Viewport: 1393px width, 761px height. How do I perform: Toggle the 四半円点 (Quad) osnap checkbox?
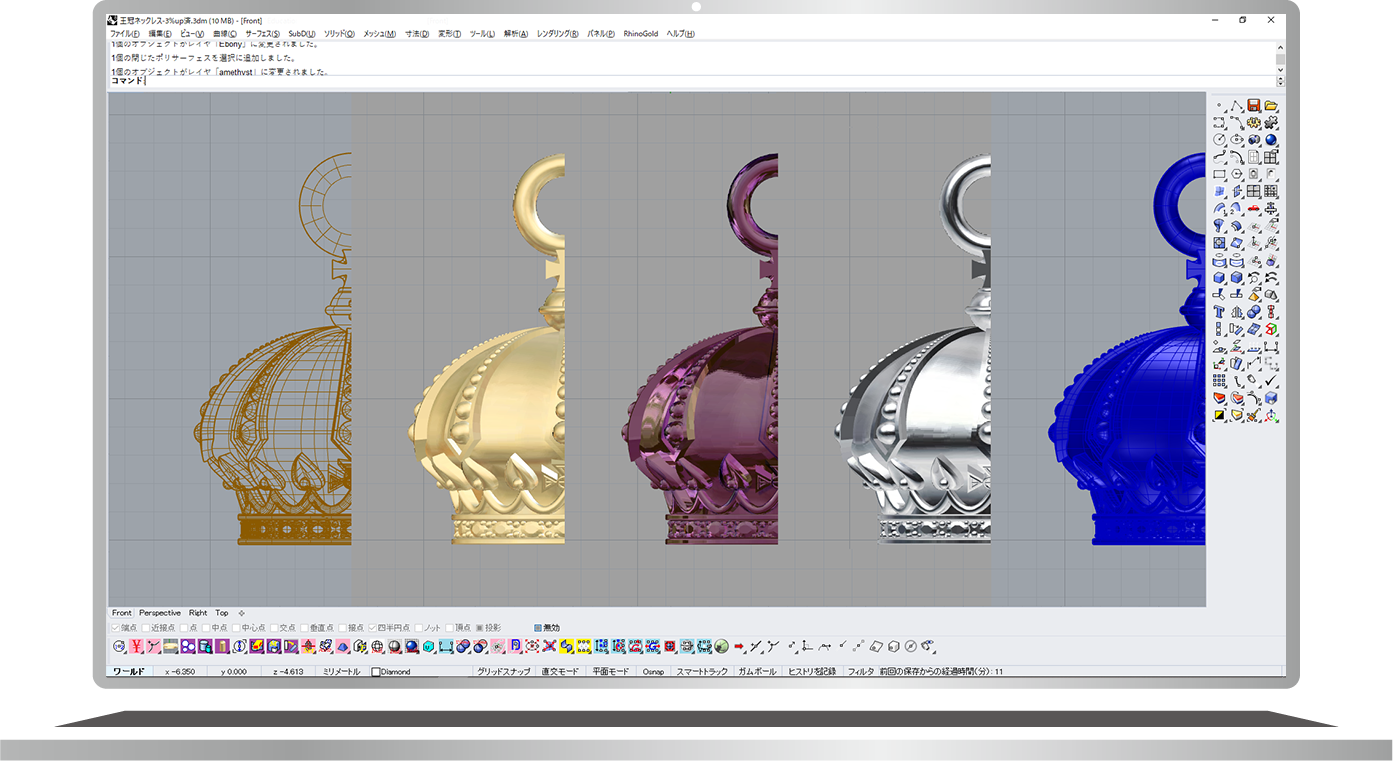373,628
